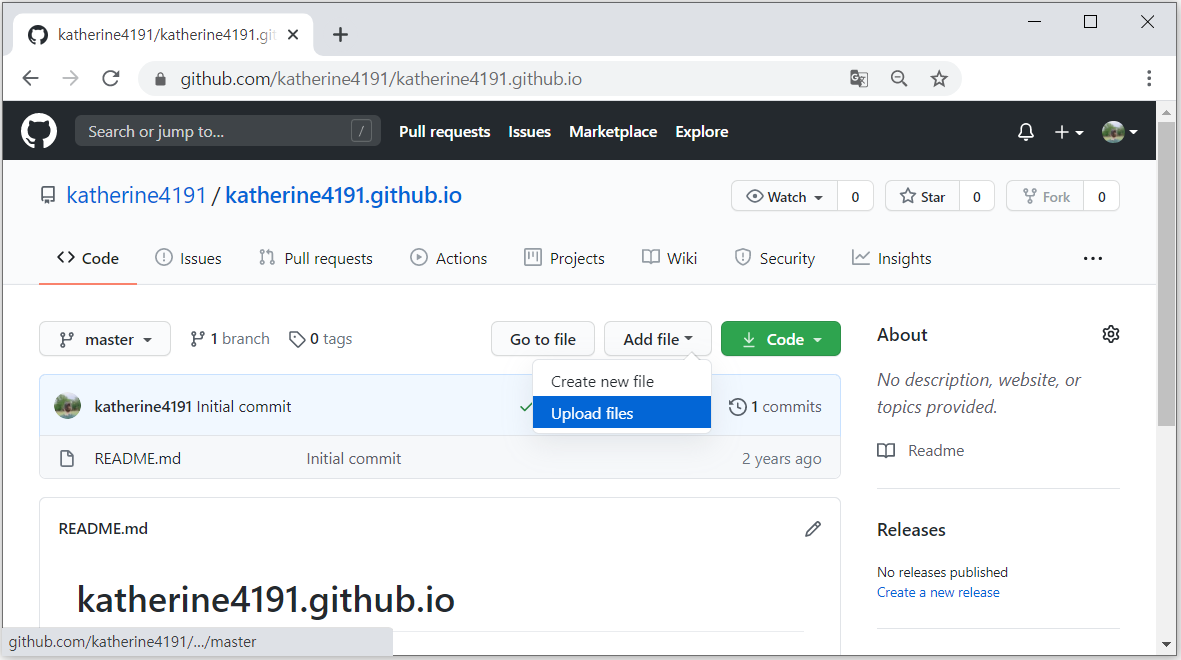
Task: Click the scrollbar down arrow
Action: pyautogui.click(x=1166, y=644)
